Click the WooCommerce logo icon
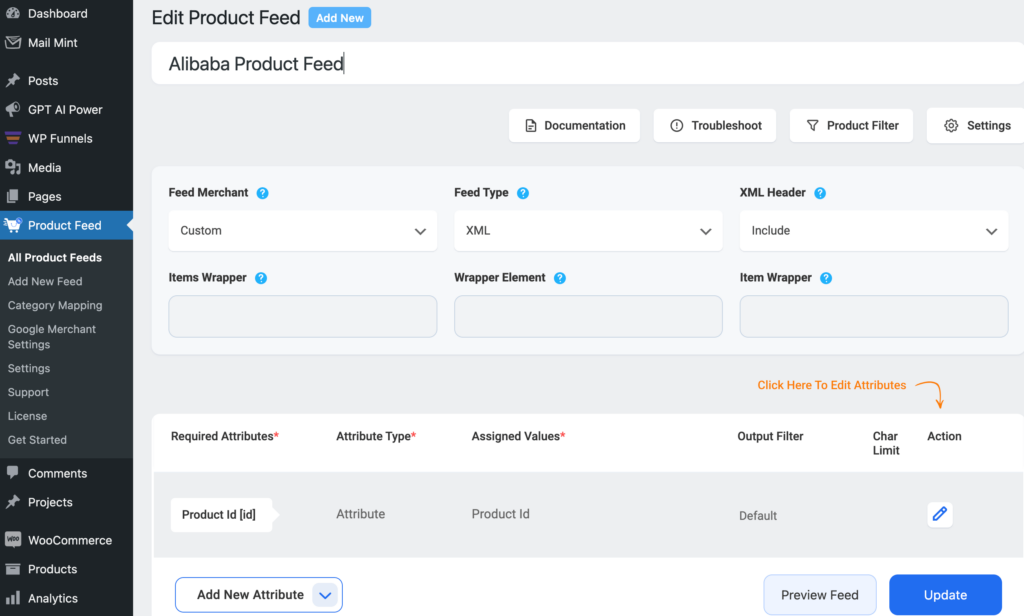The width and height of the screenshot is (1024, 616). click(x=12, y=540)
